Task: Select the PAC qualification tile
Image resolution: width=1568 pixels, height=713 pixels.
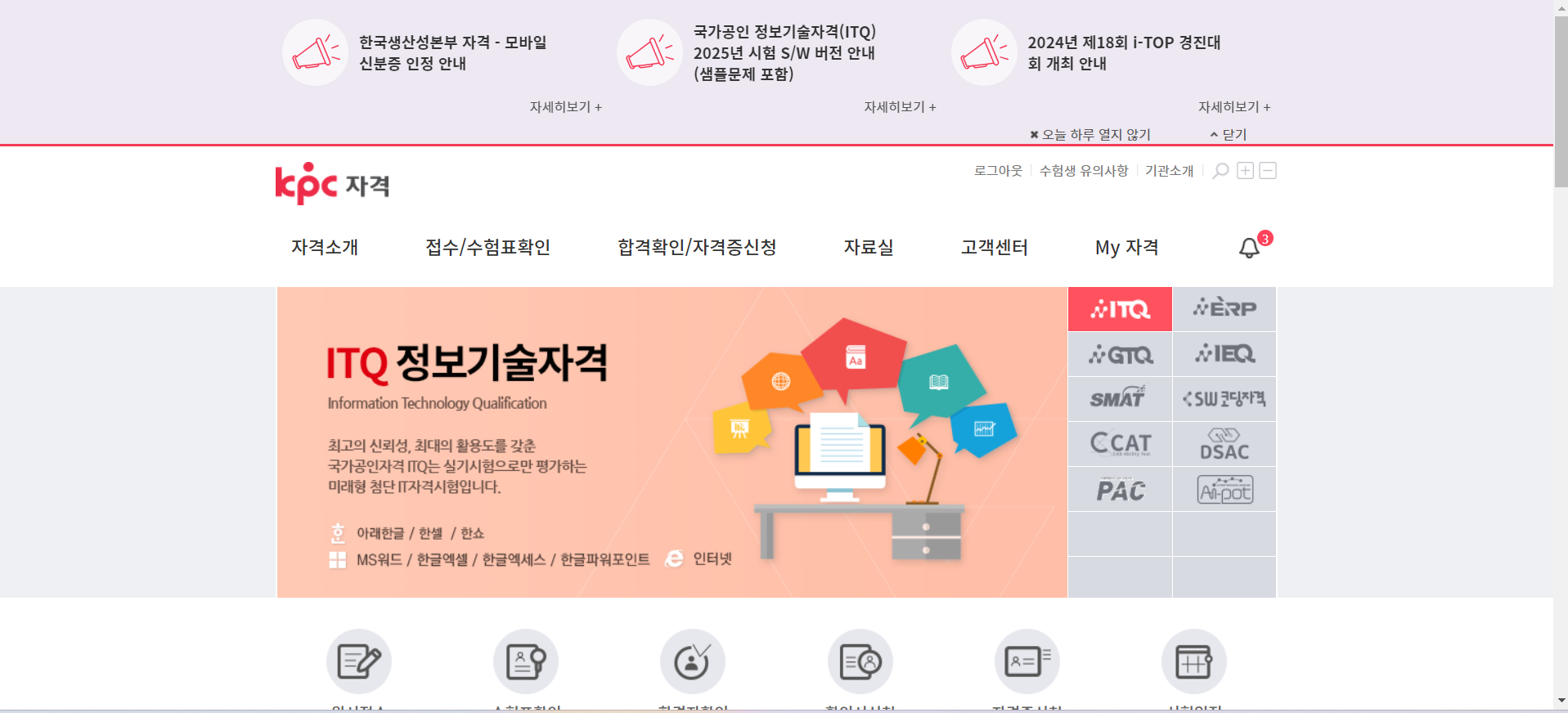Action: 1120,489
